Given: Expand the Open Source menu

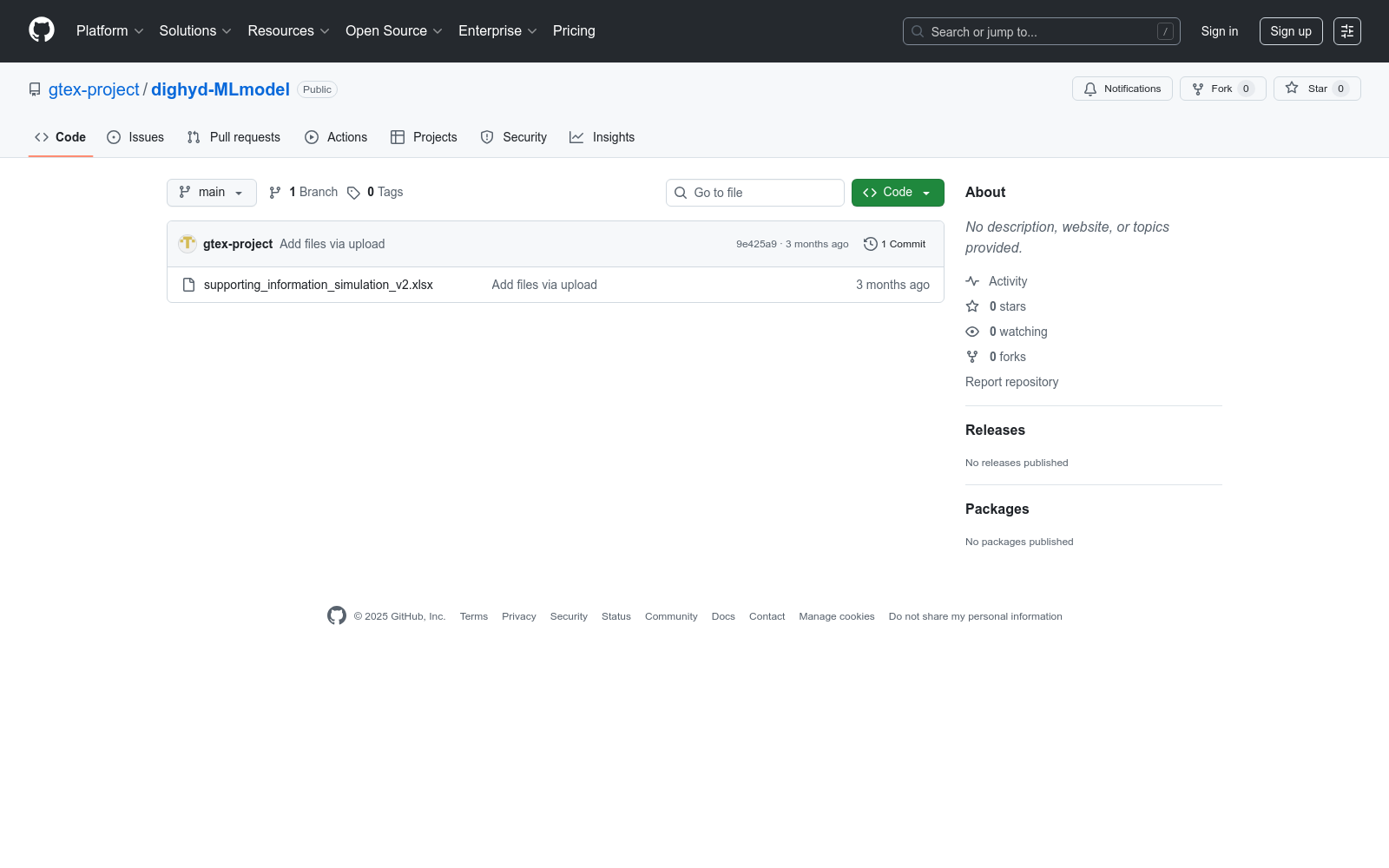Looking at the screenshot, I should coord(394,31).
